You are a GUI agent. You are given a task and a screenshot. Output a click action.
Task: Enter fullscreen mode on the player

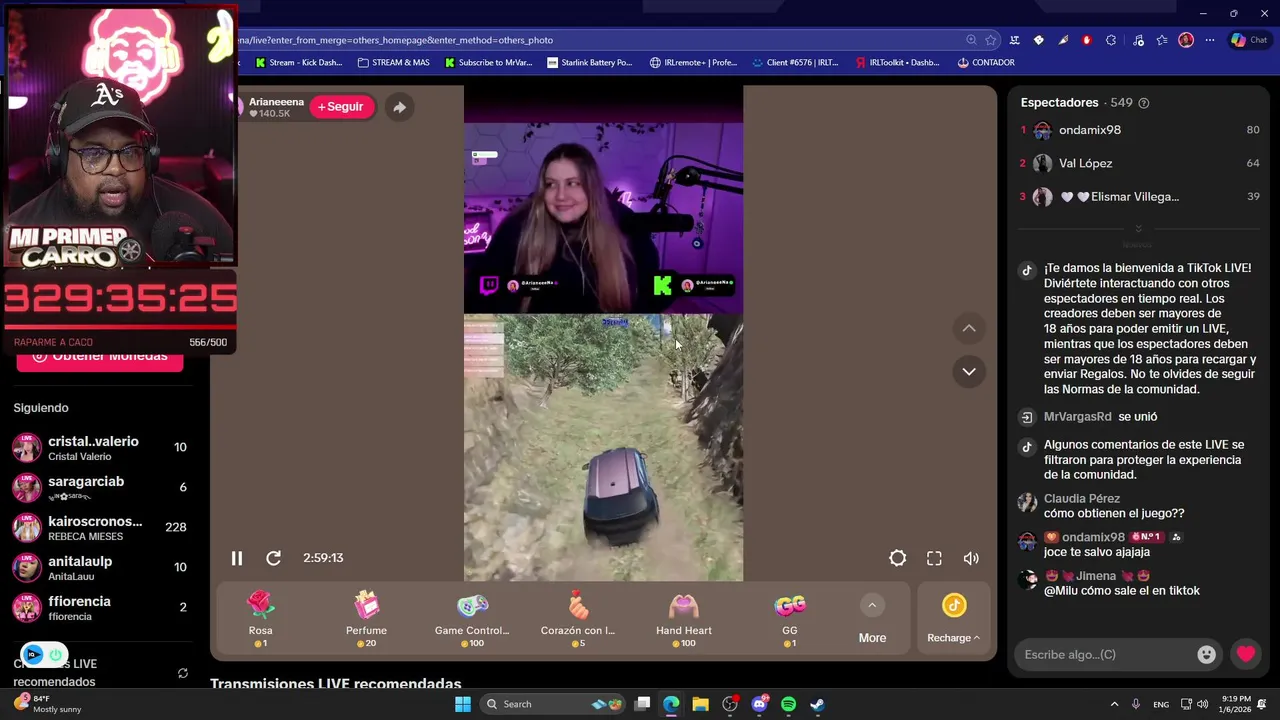[x=934, y=558]
